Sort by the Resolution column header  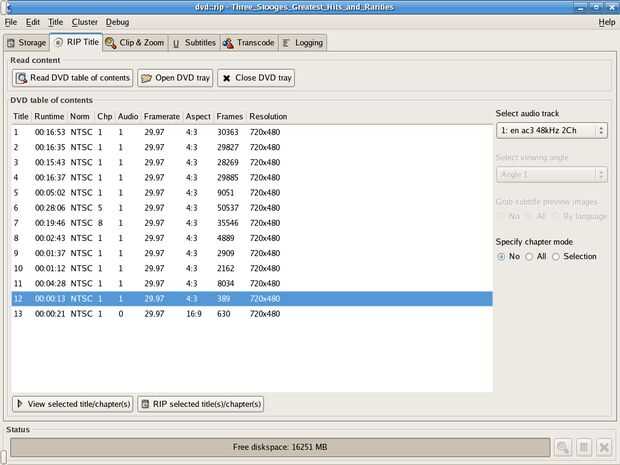click(x=268, y=117)
